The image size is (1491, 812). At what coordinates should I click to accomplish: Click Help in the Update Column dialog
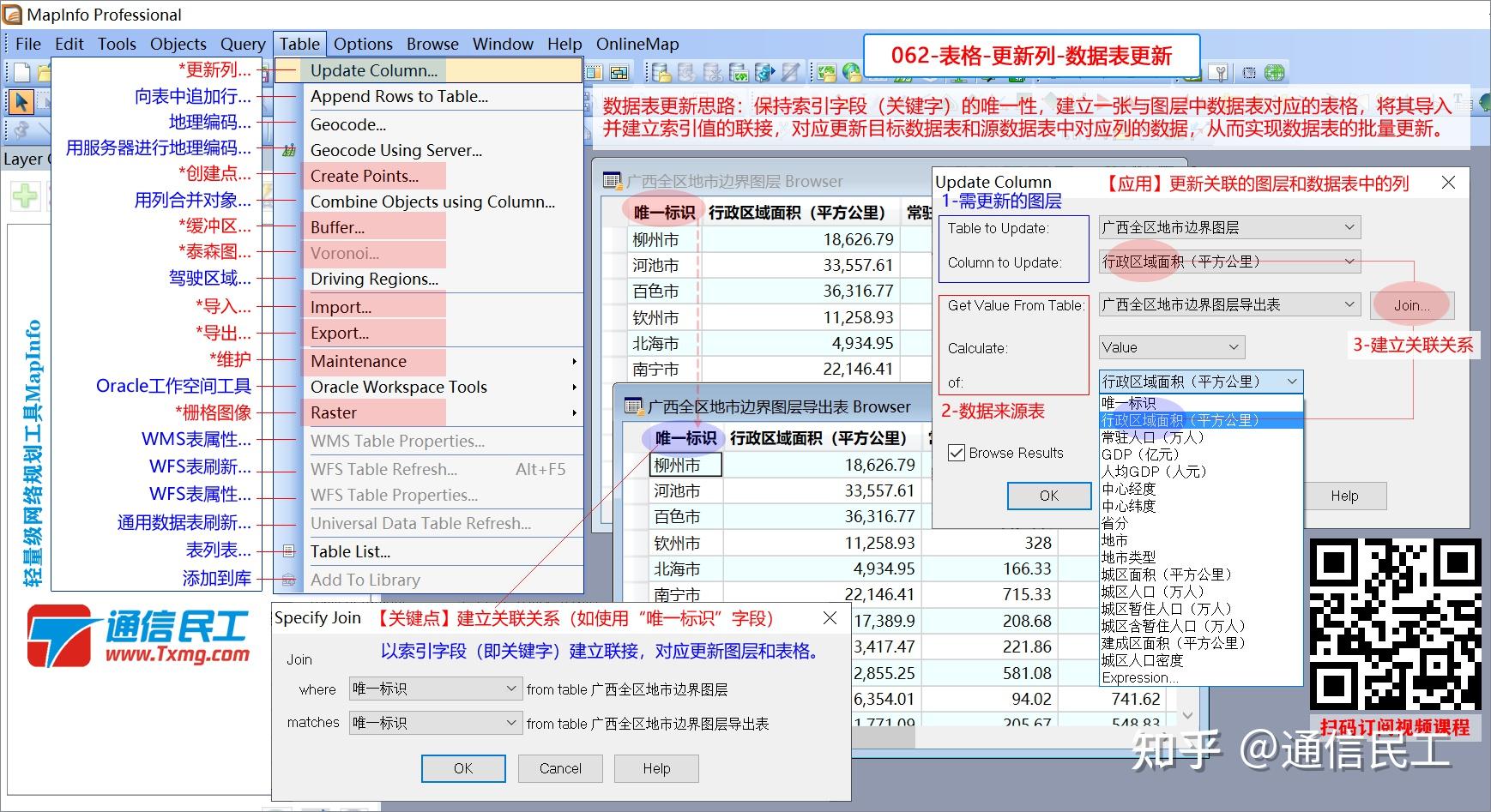coord(1344,496)
